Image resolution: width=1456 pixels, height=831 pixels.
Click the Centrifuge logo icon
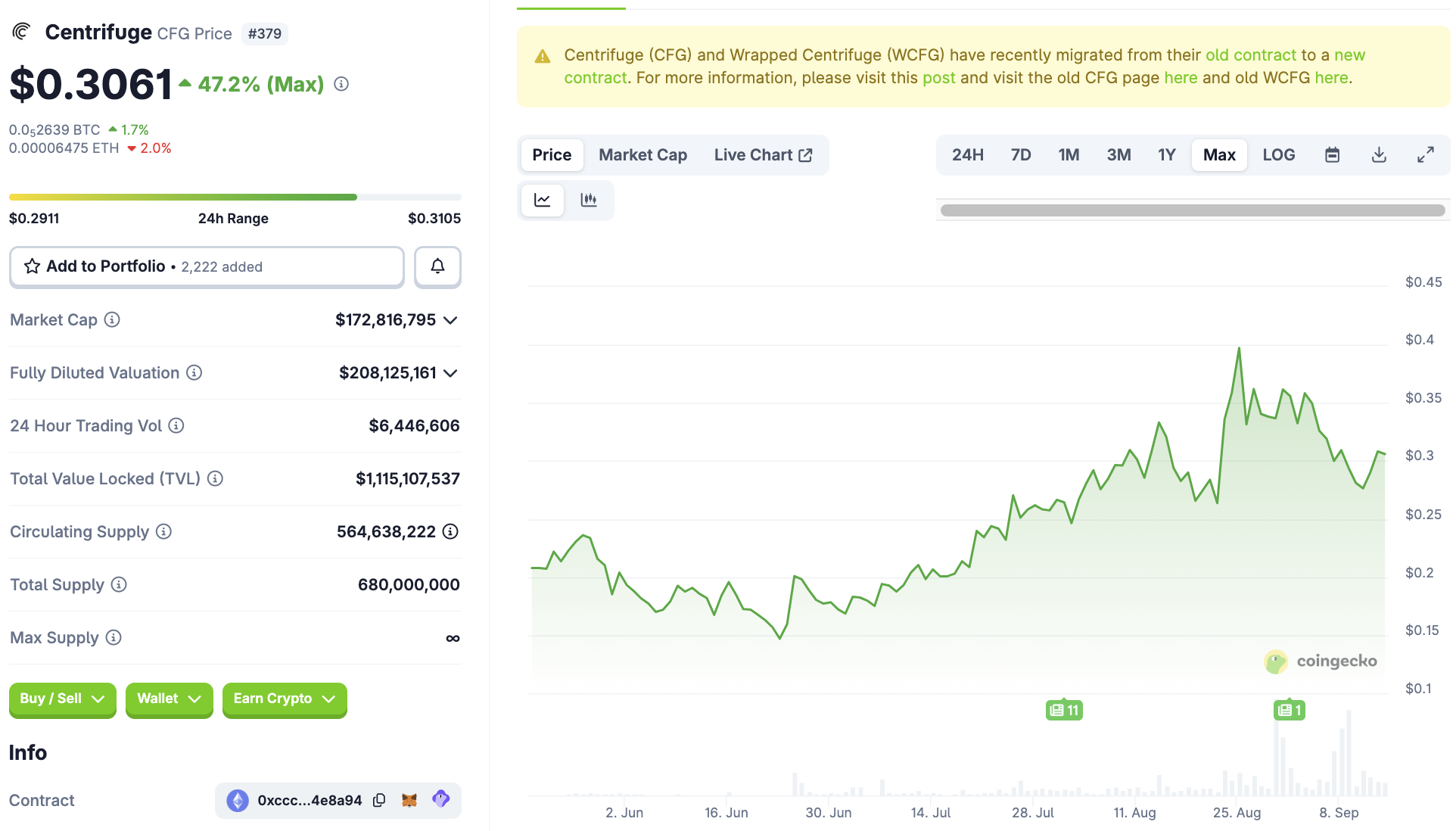[x=21, y=32]
